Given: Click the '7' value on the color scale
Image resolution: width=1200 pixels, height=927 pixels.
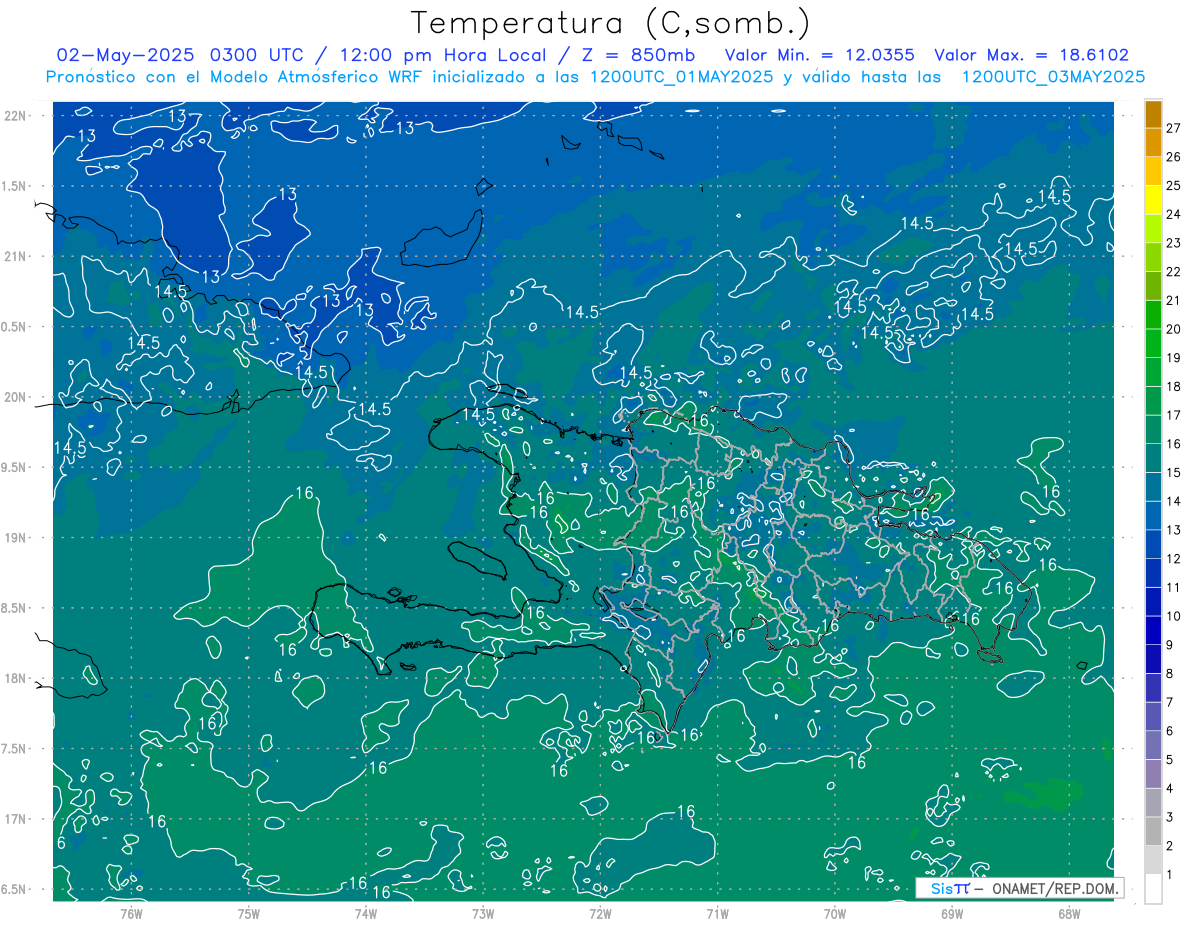Looking at the screenshot, I should click(1170, 702).
